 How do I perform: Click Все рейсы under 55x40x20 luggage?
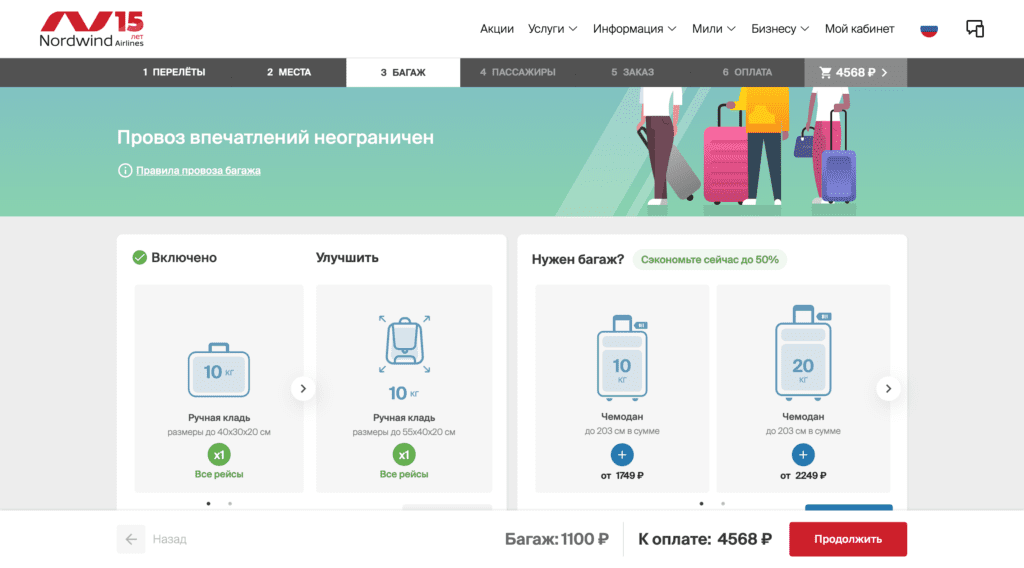404,474
